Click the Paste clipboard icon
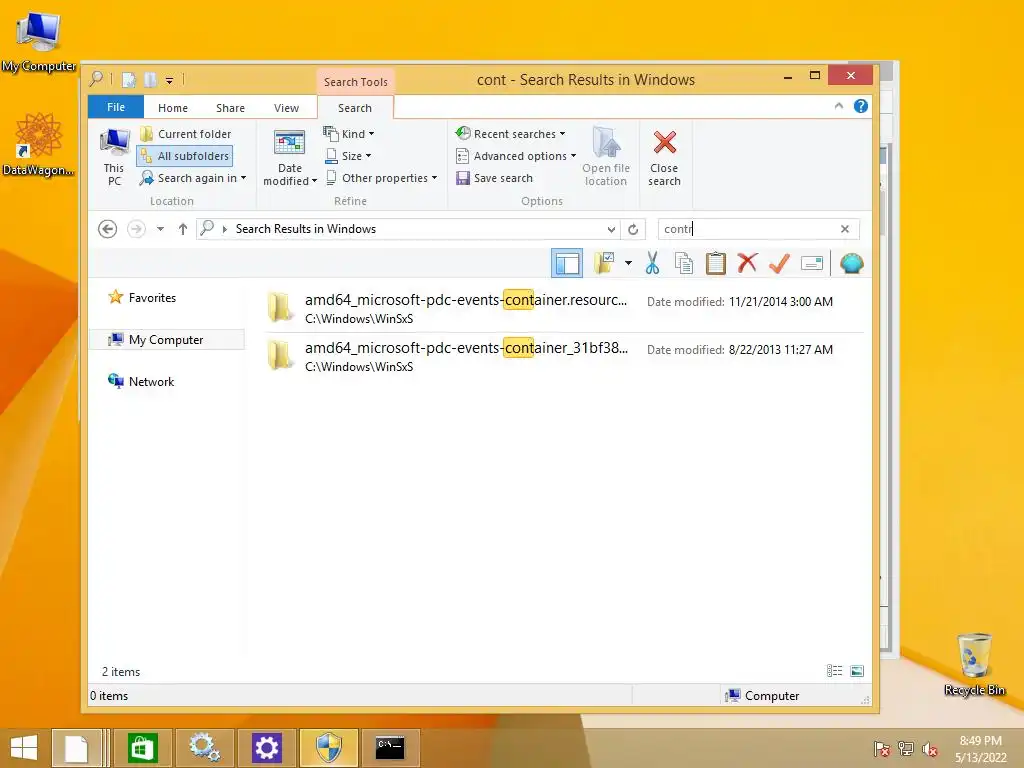 [716, 263]
